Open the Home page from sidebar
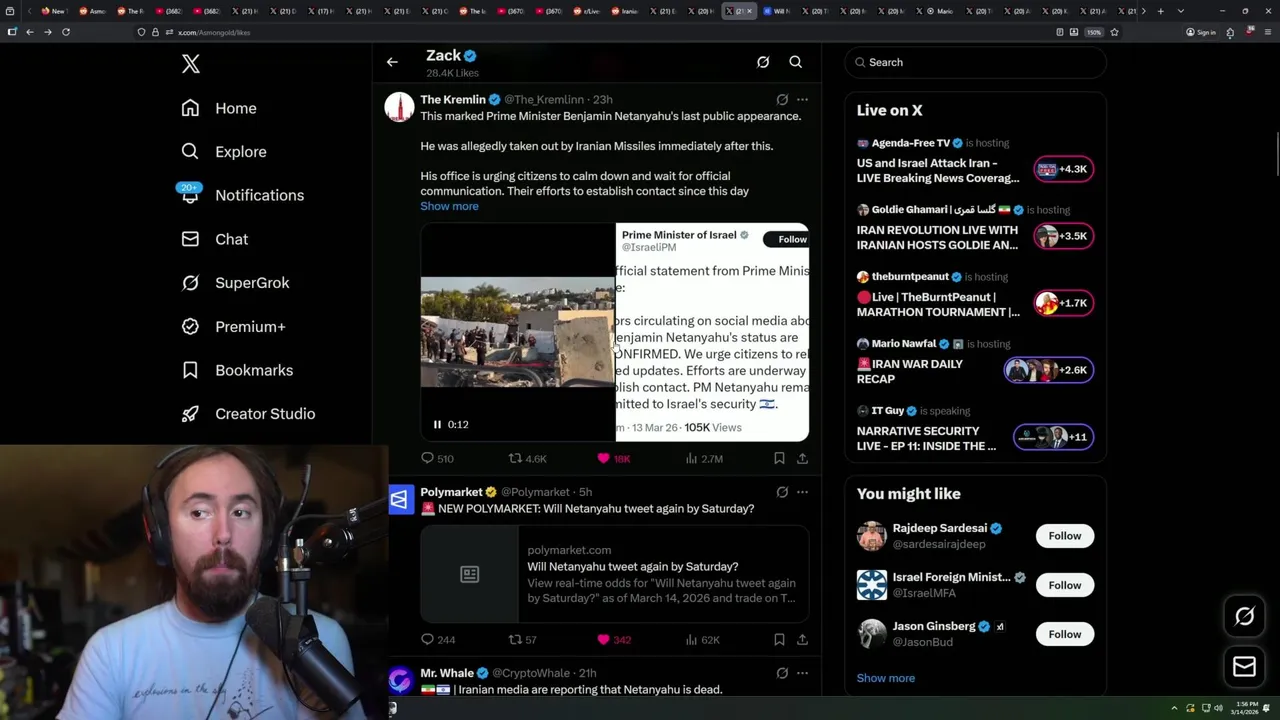 coord(218,108)
